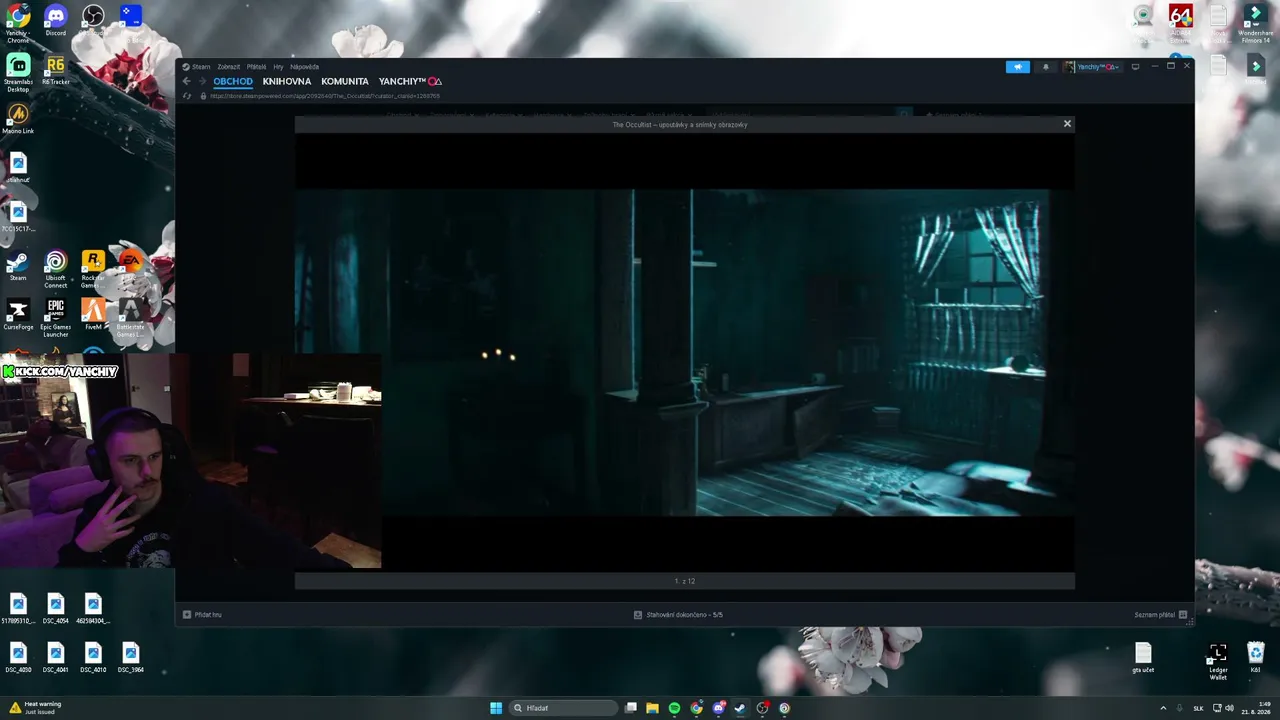1280x720 pixels.
Task: Go back in Steam navigation
Action: [x=186, y=81]
